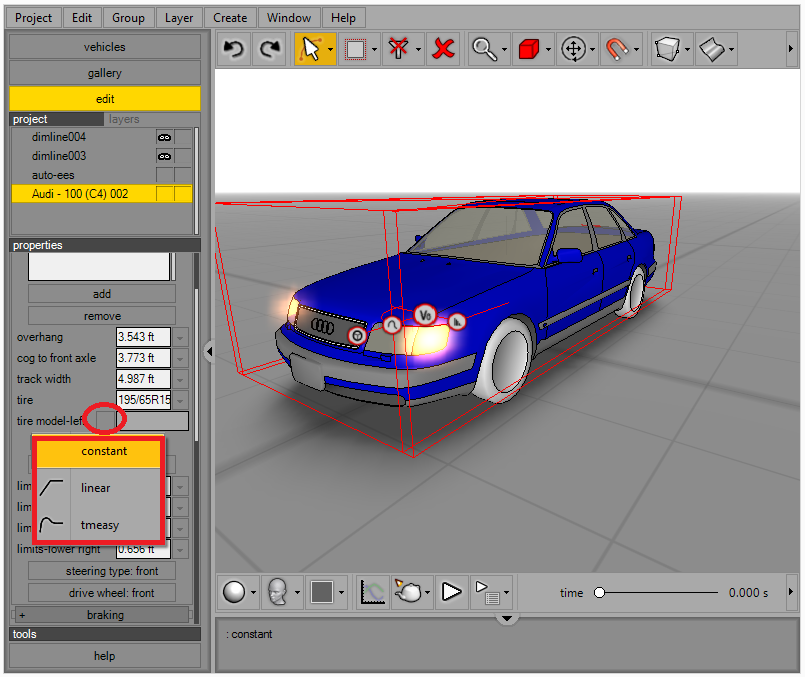
Task: Open dropdown arrow beside zoom tool
Action: 504,50
